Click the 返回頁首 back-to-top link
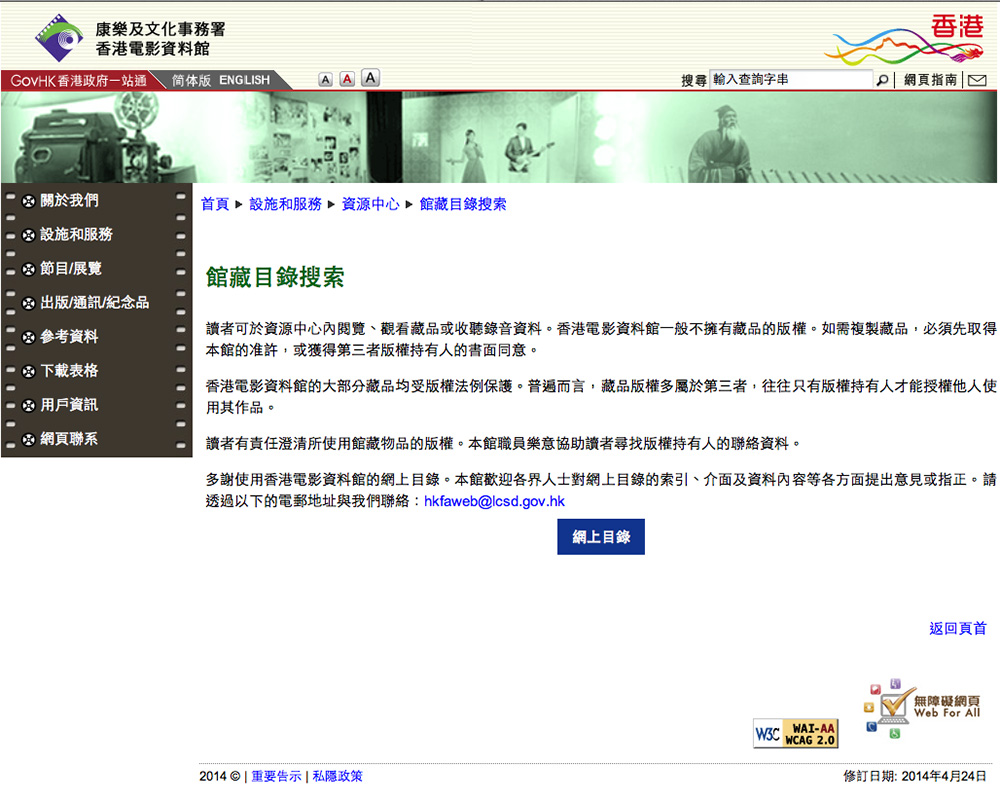The height and width of the screenshot is (802, 1000). 957,629
